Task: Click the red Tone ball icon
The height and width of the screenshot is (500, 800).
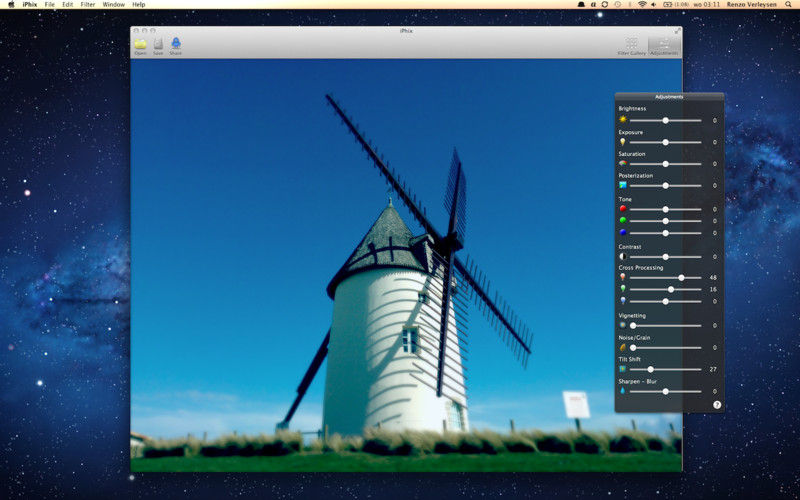Action: 622,209
